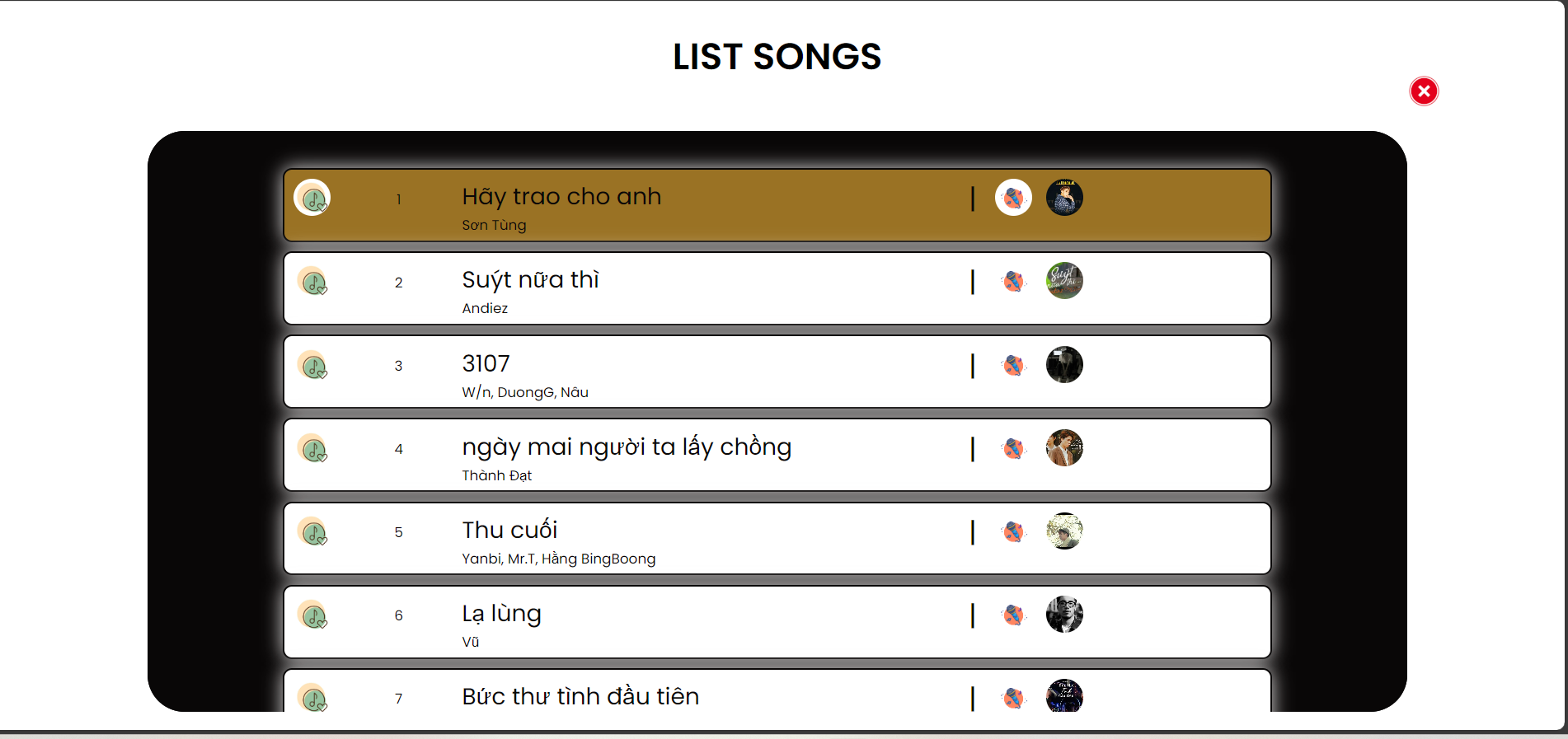Click the microphone icon beside "Bức thư tình đầu tiên"
1568x739 pixels.
click(1014, 697)
